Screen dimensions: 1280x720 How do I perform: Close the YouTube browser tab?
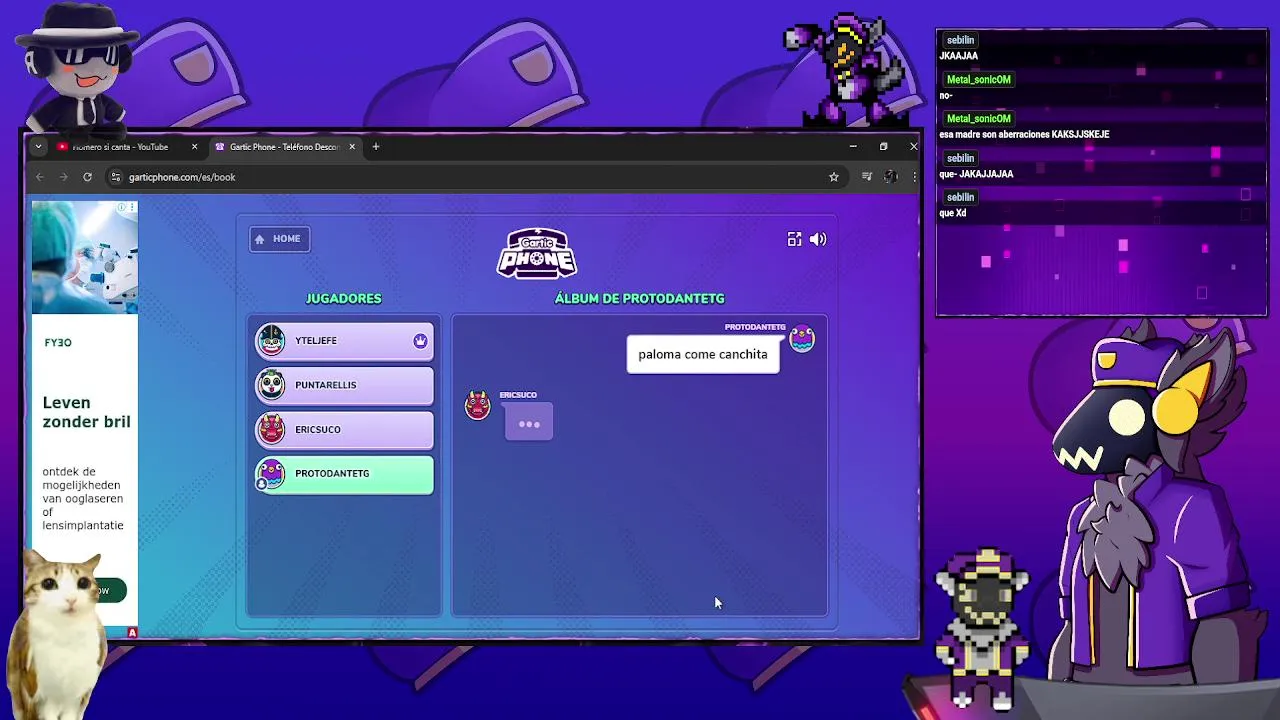[194, 147]
